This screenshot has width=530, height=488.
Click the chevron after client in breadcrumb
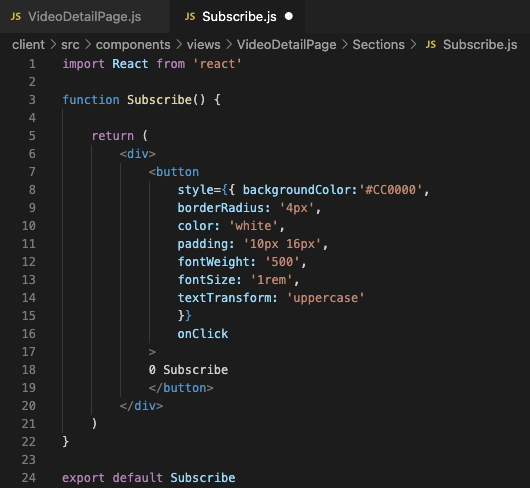click(x=53, y=45)
